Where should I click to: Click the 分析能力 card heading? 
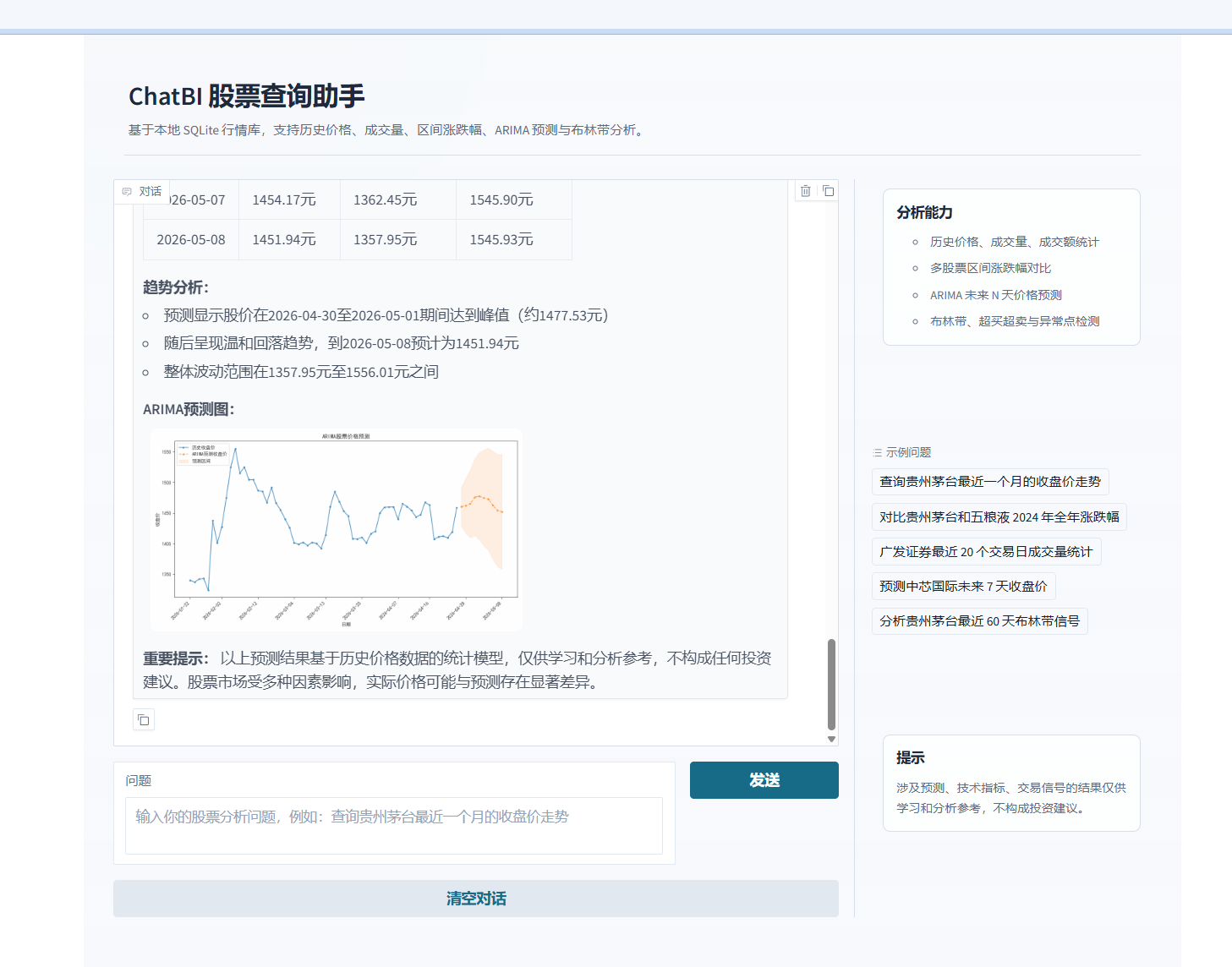[x=925, y=213]
